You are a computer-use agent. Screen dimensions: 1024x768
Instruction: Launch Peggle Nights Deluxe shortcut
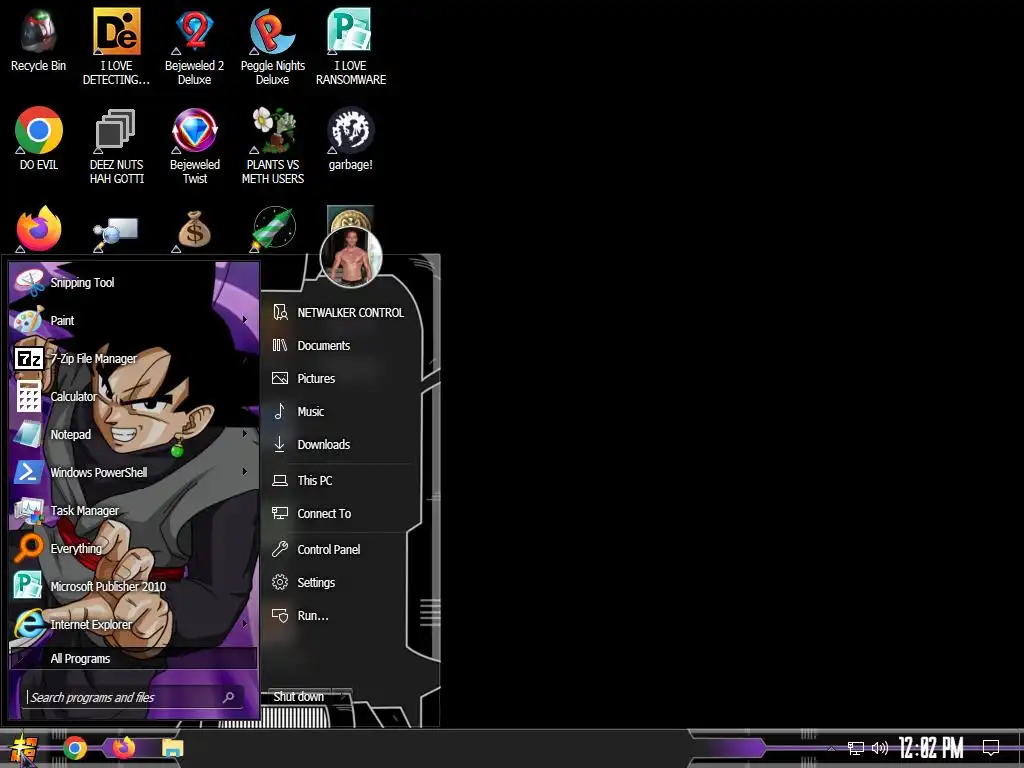[272, 46]
